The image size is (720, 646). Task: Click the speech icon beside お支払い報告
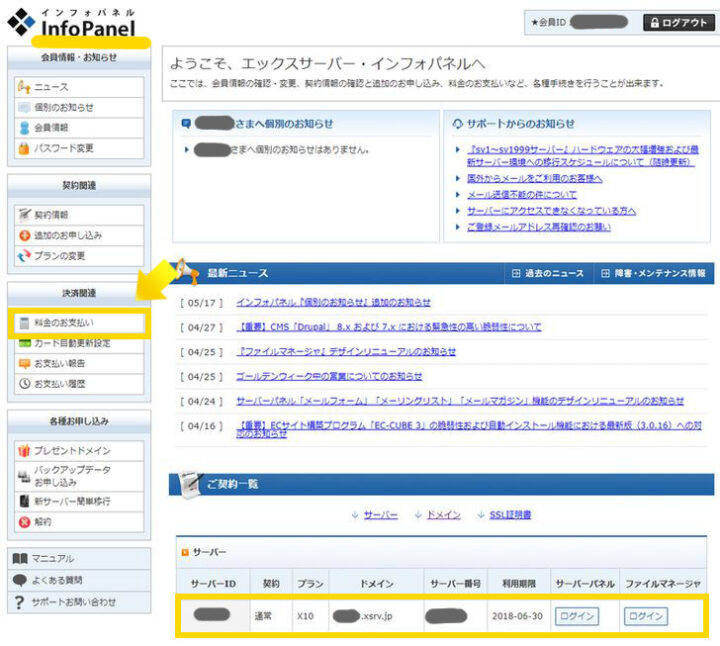[24, 364]
